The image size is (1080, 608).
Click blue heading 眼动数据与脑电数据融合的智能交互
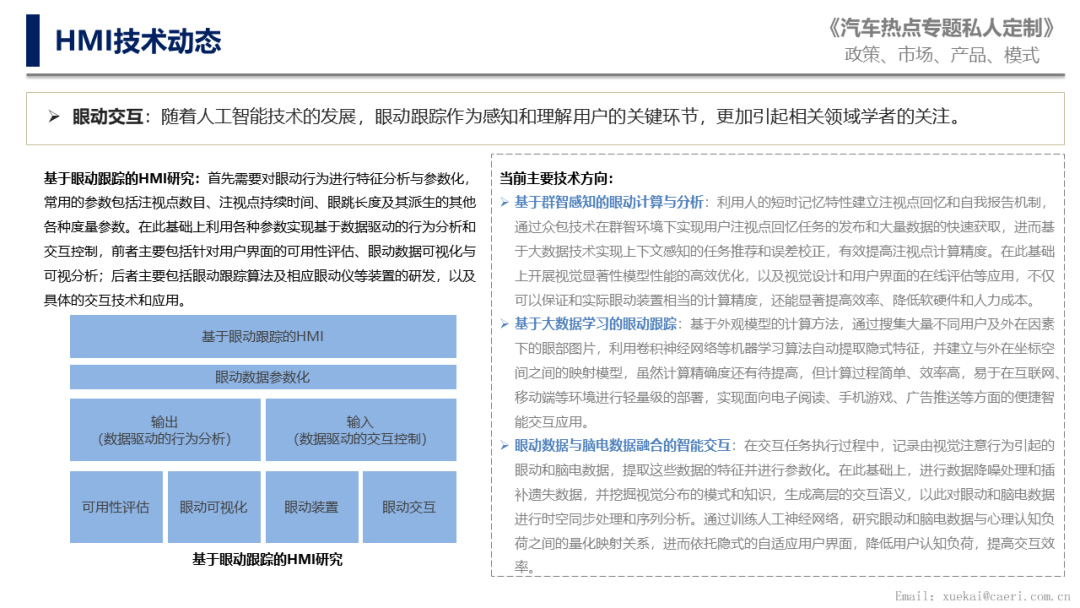(x=622, y=445)
